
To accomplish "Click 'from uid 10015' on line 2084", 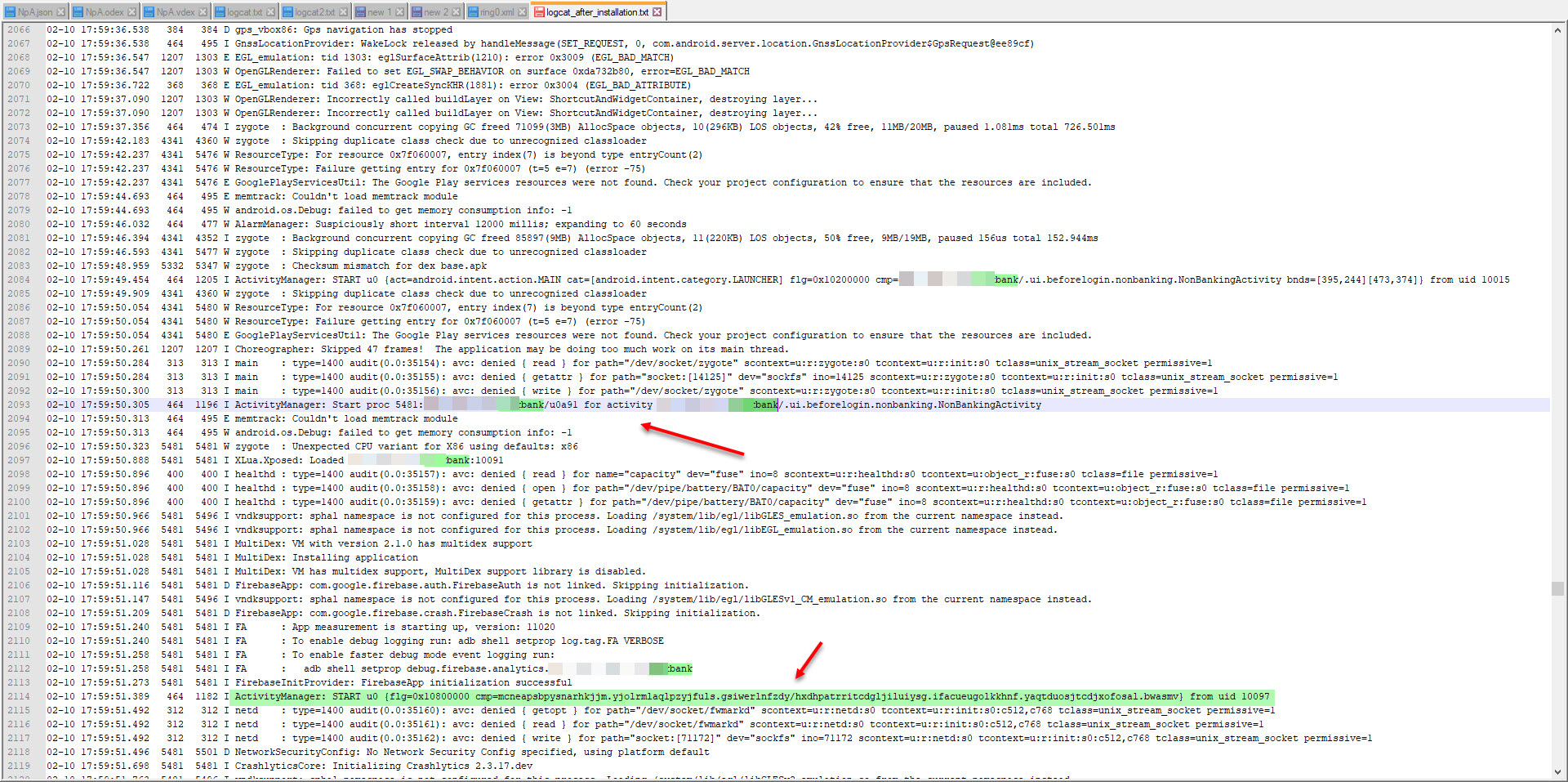I will click(x=1470, y=279).
